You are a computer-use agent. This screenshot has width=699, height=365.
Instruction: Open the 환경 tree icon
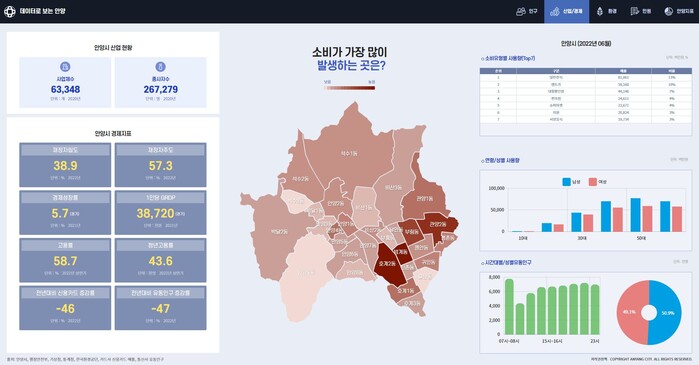coord(600,11)
